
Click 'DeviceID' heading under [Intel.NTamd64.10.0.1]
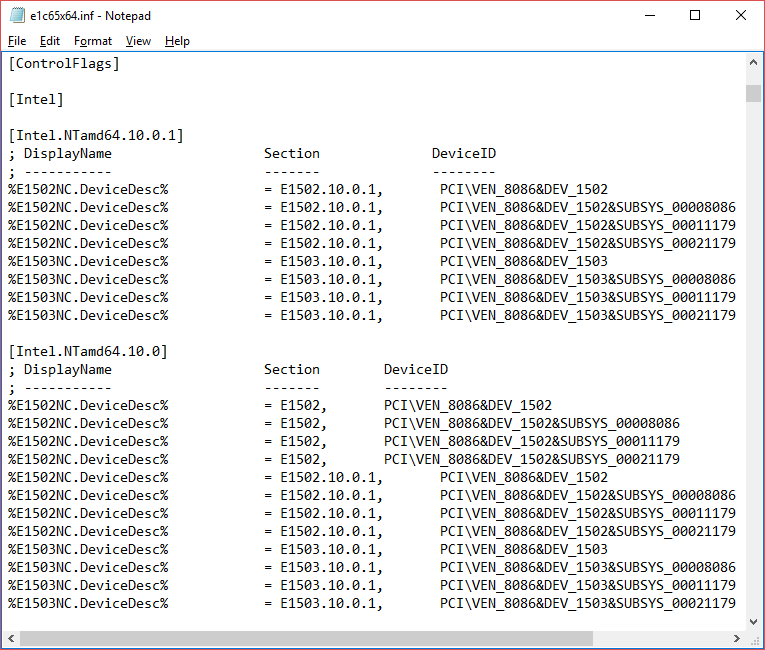[464, 153]
